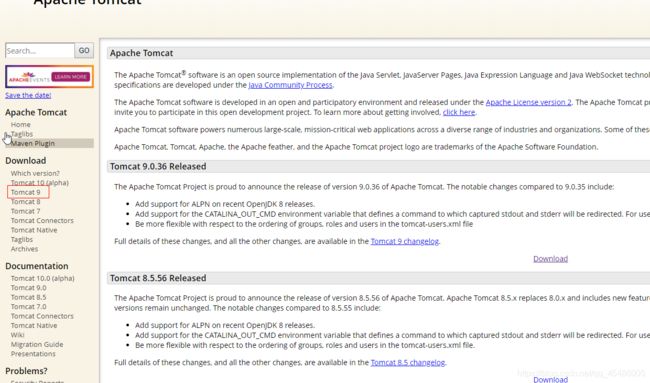Click Download under Tomcat 9.0.36 Released

click(551, 259)
